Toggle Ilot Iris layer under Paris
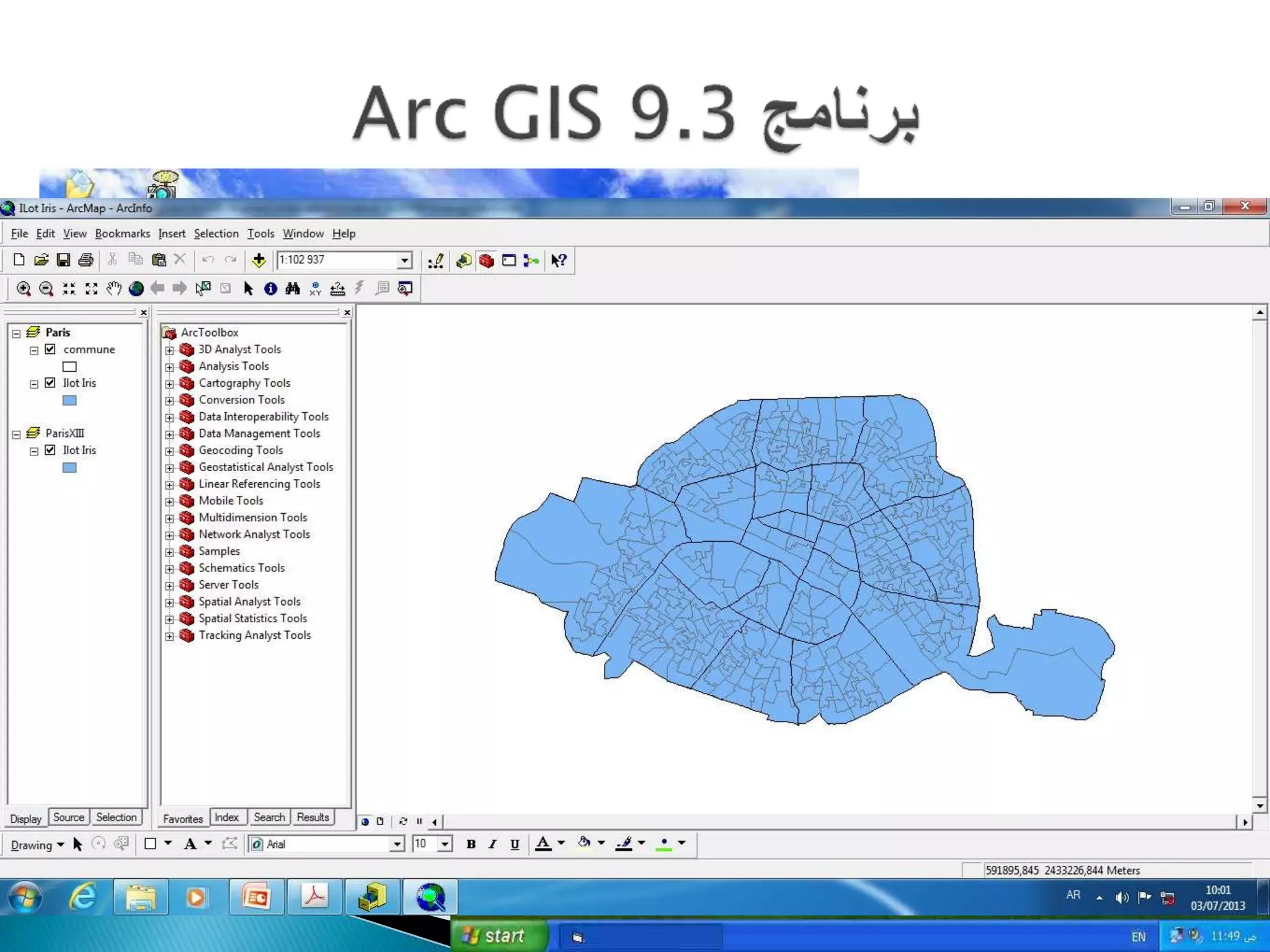Viewport: 1270px width, 952px height. [50, 383]
